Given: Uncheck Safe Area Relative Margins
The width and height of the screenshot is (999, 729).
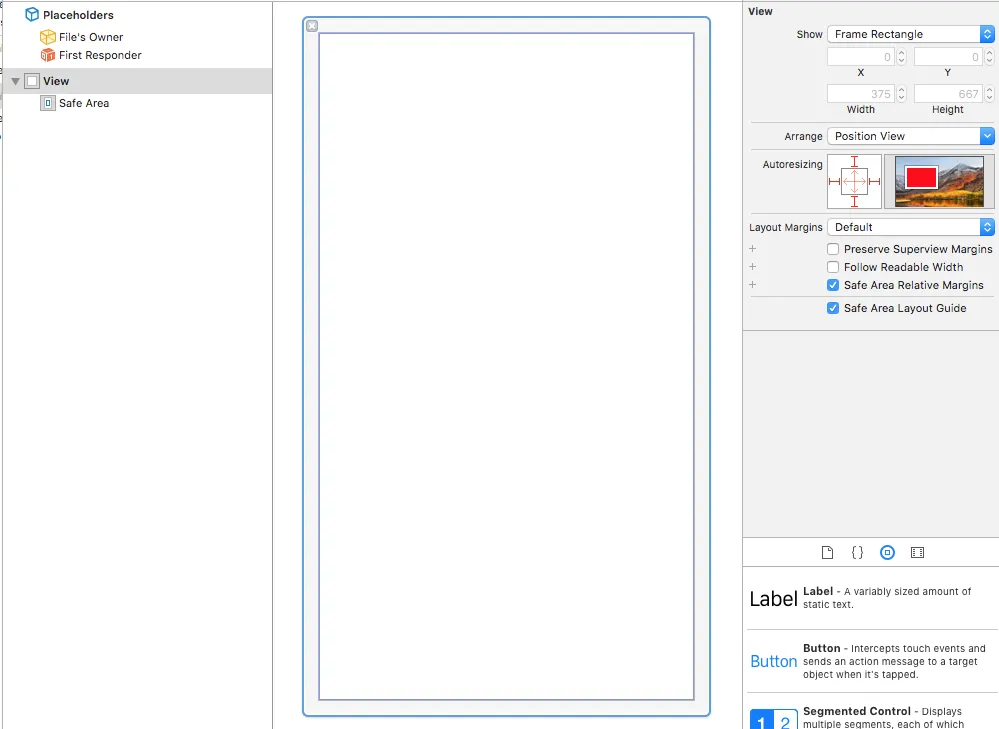Looking at the screenshot, I should tap(833, 285).
